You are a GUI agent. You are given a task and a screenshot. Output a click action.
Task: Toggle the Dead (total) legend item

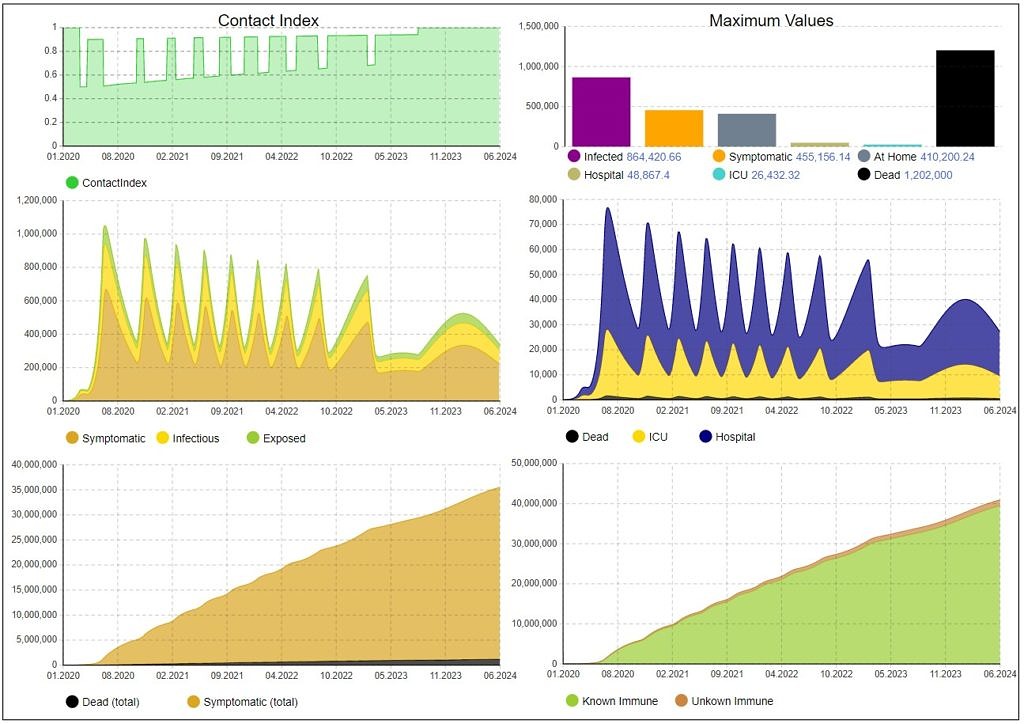pos(103,702)
